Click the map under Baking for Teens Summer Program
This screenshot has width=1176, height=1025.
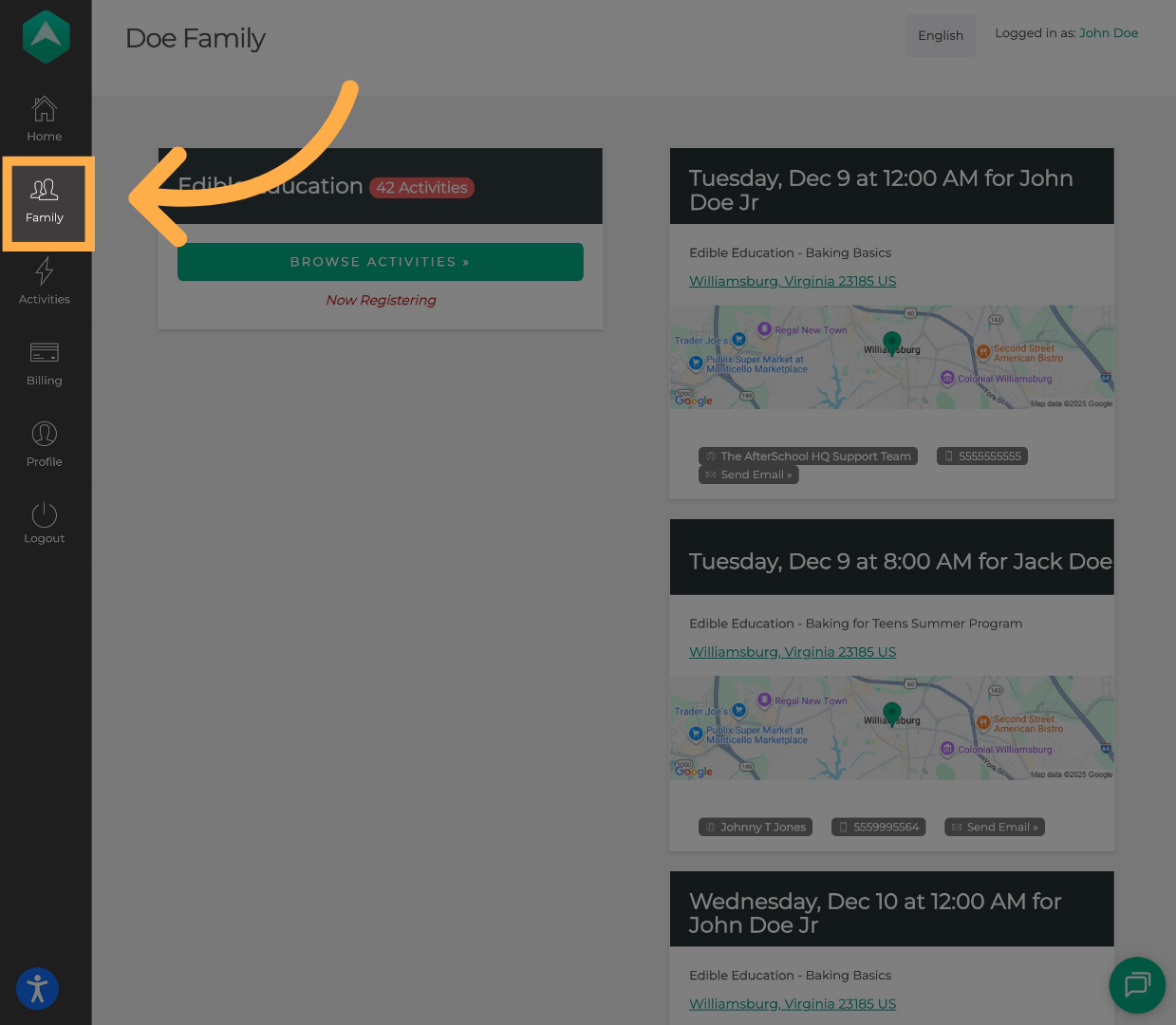click(891, 728)
